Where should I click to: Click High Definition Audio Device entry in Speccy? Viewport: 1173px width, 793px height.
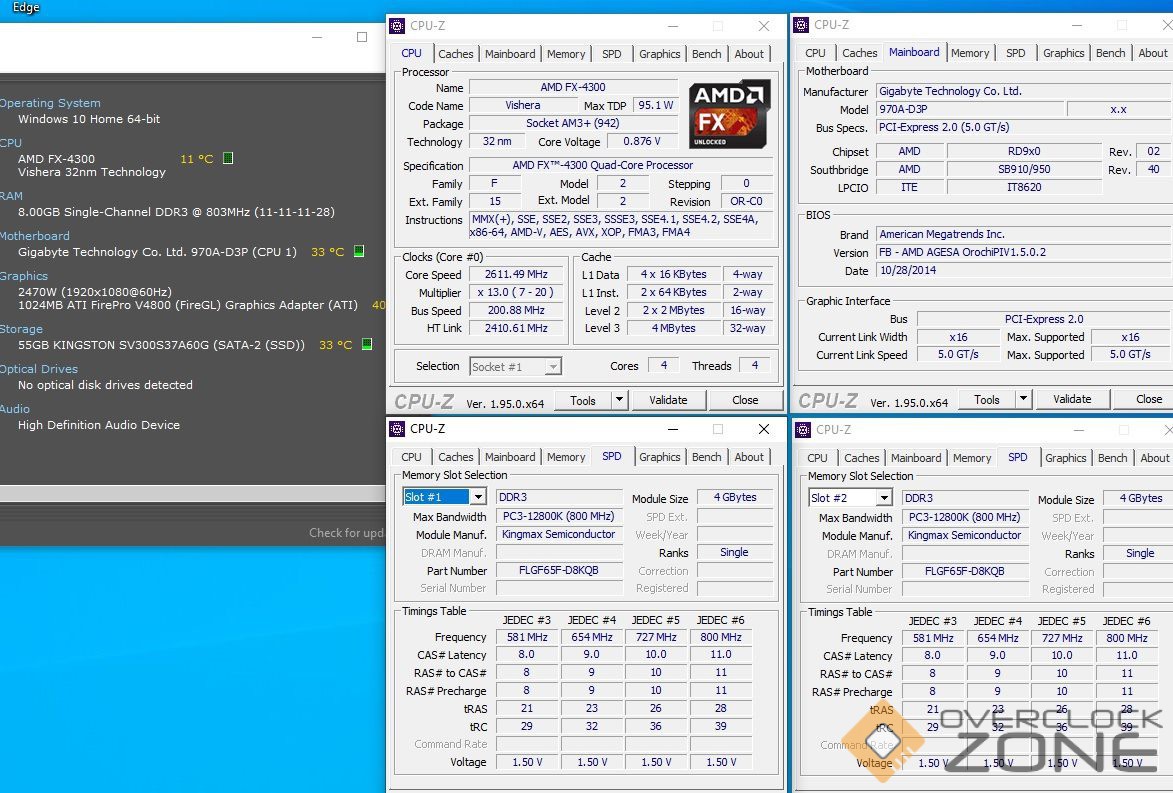(99, 425)
